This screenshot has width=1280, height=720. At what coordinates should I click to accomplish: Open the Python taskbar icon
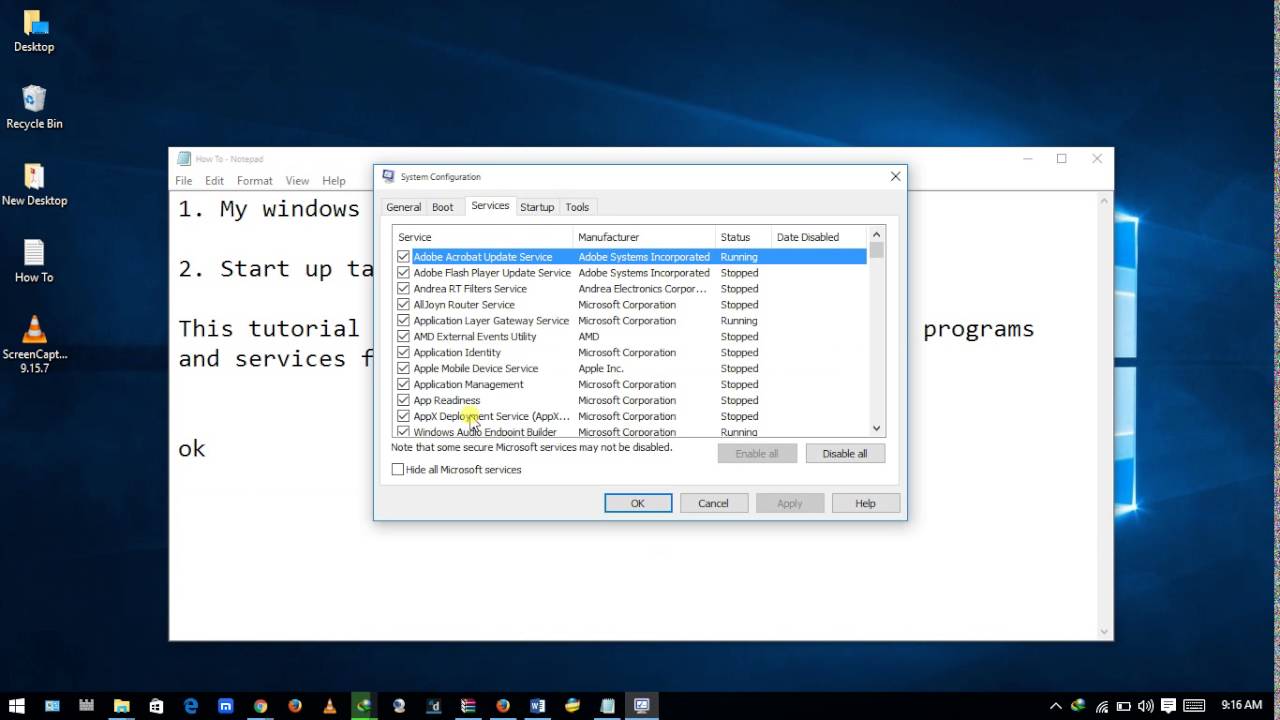572,705
